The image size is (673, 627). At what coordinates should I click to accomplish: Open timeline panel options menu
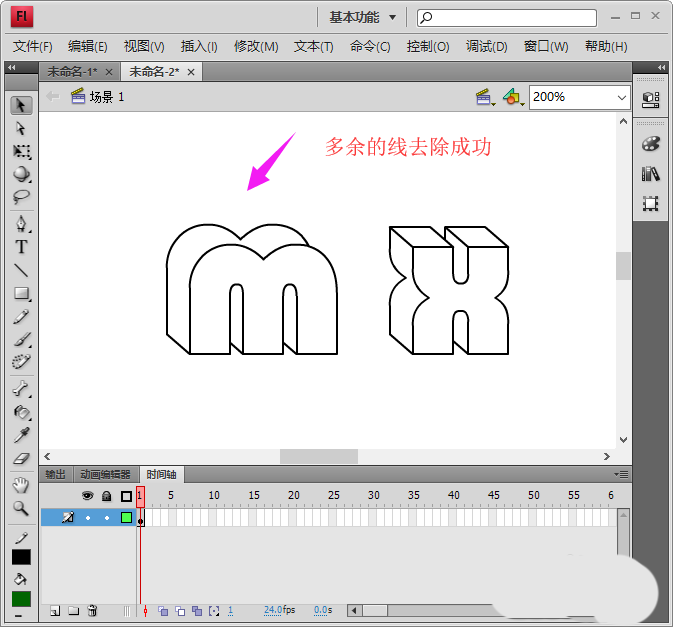click(x=621, y=474)
